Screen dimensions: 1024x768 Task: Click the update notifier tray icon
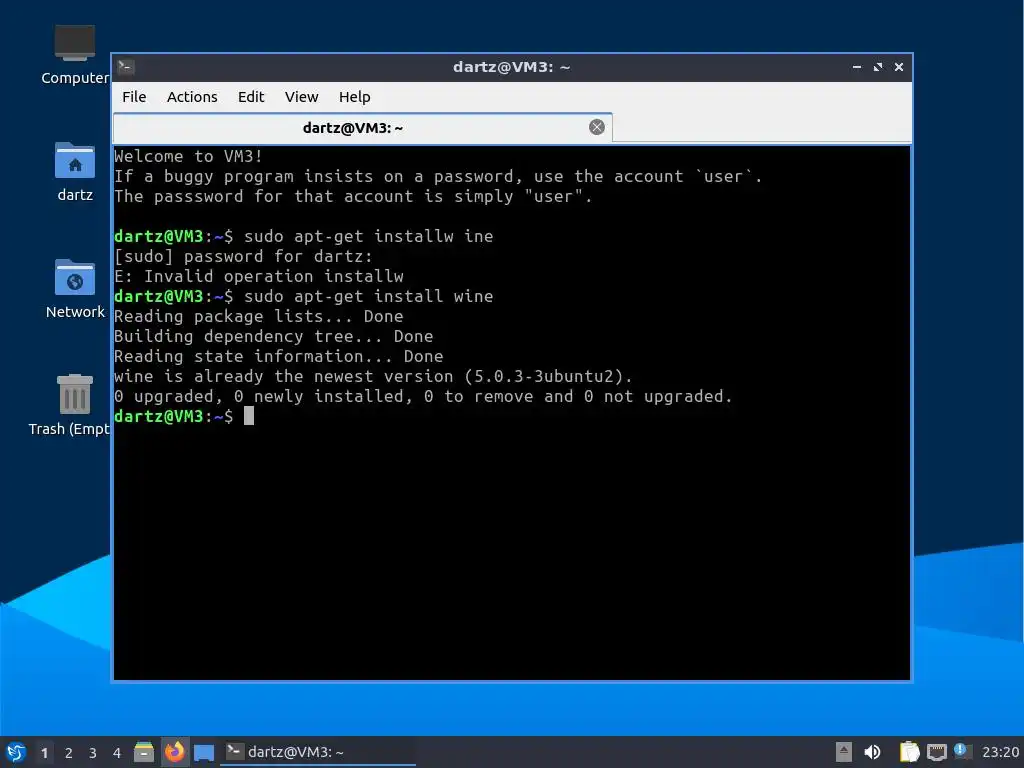pyautogui.click(x=962, y=751)
